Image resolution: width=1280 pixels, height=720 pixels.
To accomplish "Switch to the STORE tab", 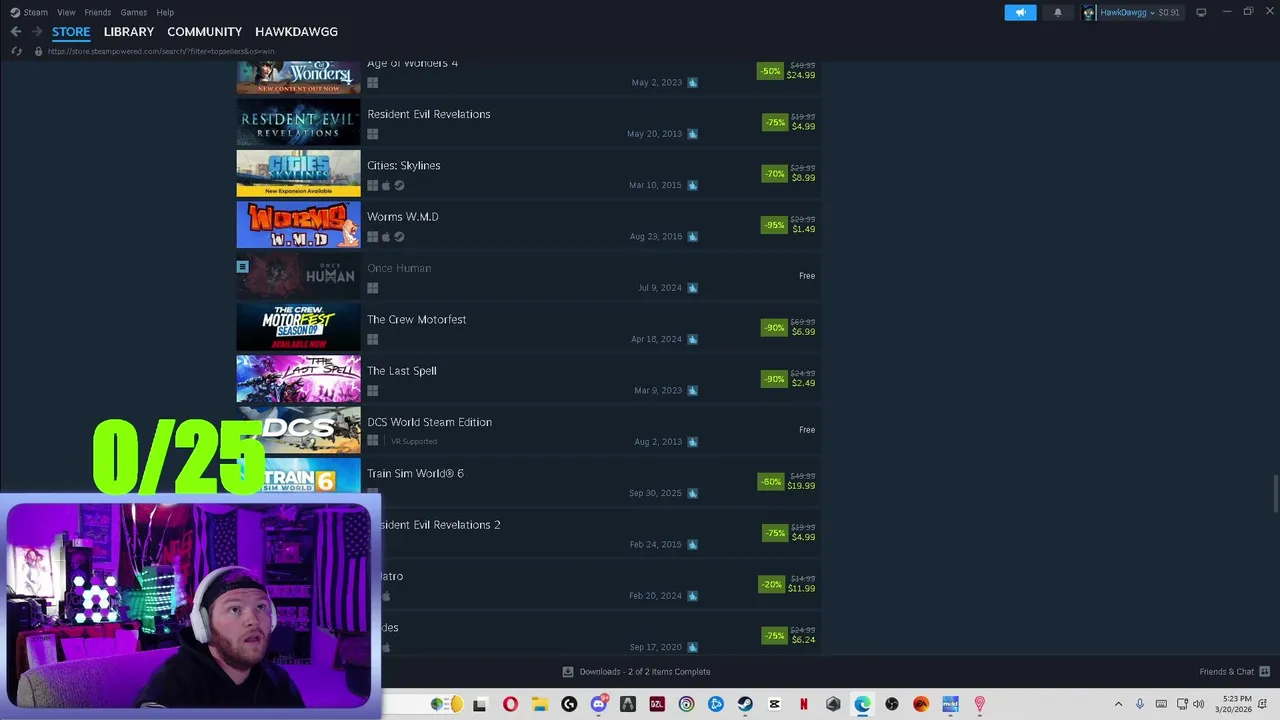I will [x=71, y=32].
